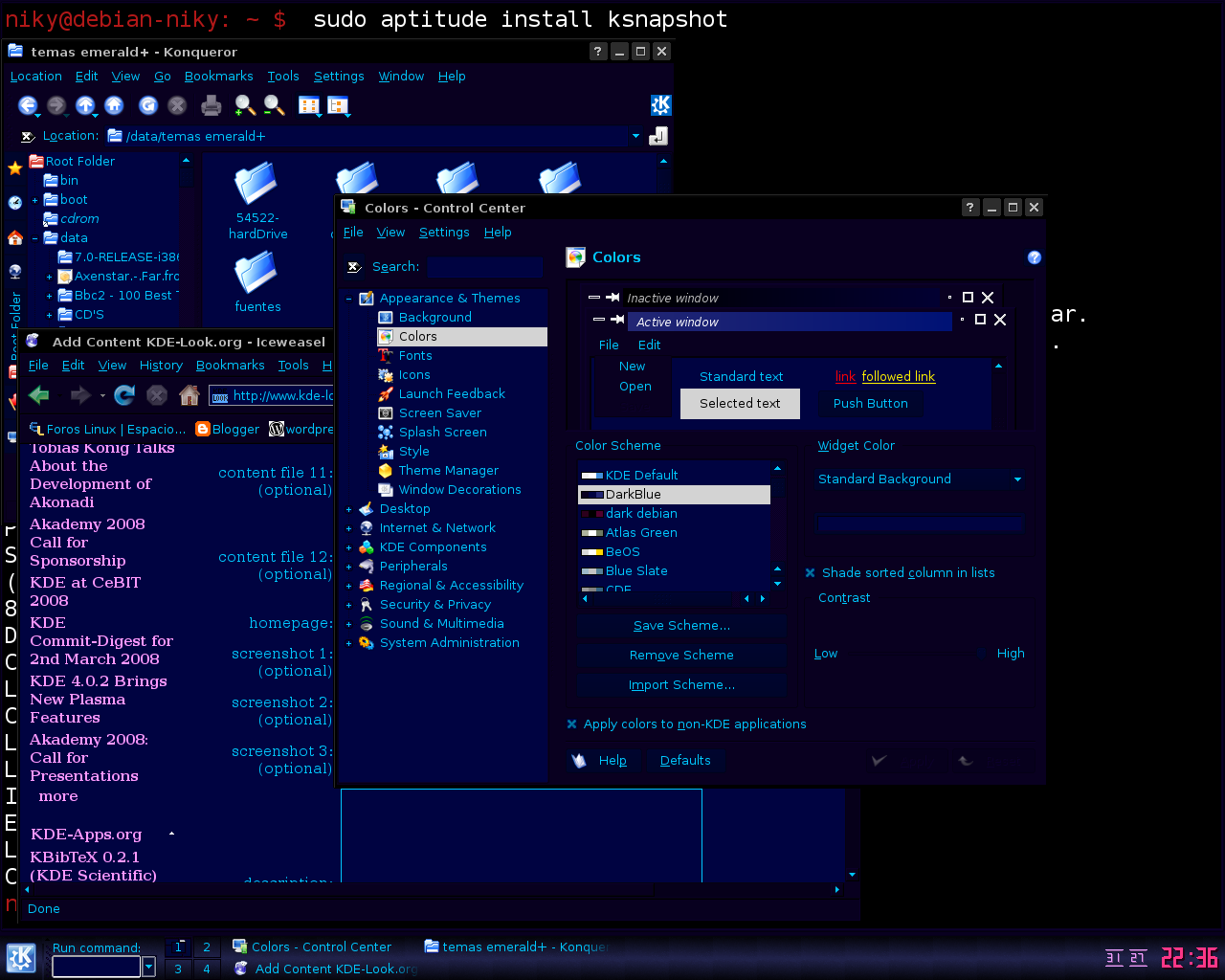Open bookmarks star panel in Konqueror sidebar
Screen dimensions: 1225x980
(15, 168)
